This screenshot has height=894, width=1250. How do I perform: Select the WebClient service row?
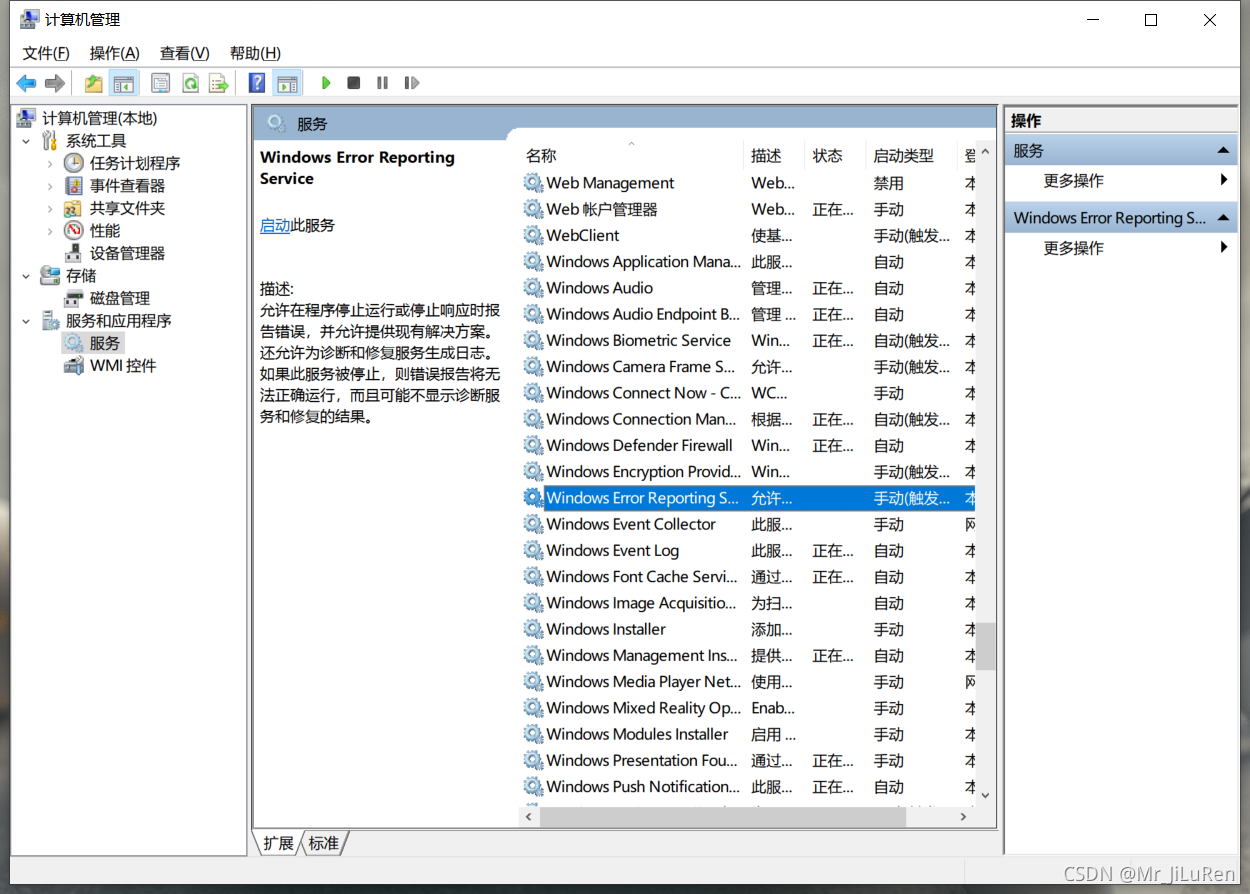pyautogui.click(x=748, y=236)
